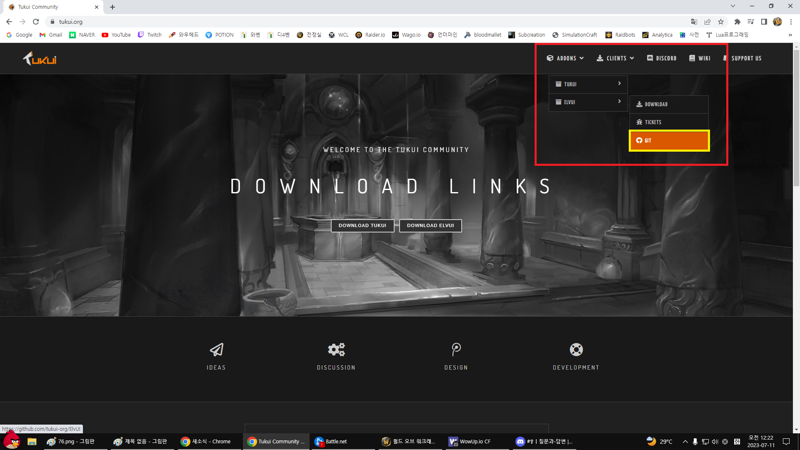Select Tickets in the ElvUI submenu
Screen dimensions: 800x450
tap(669, 122)
